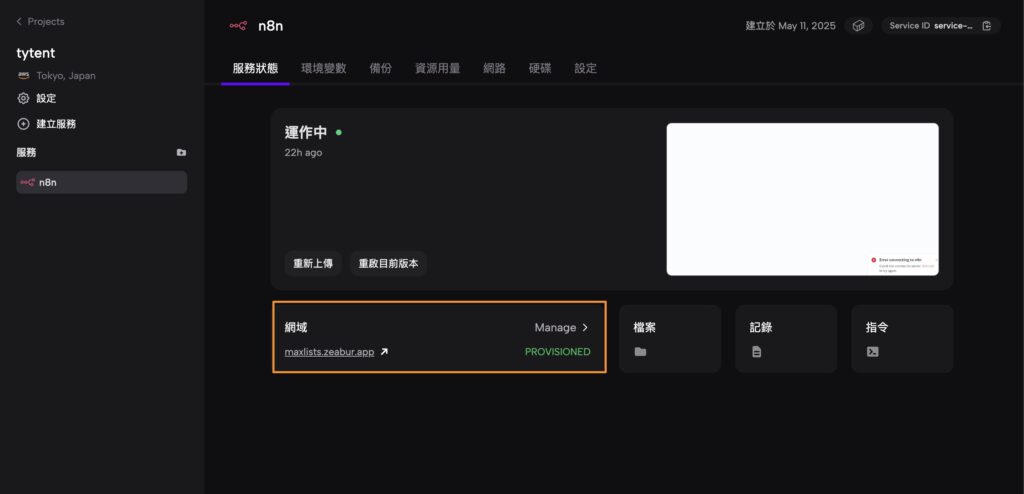The width and height of the screenshot is (1024, 494).
Task: Open maxlists.zeabur.app link
Action: coord(329,352)
